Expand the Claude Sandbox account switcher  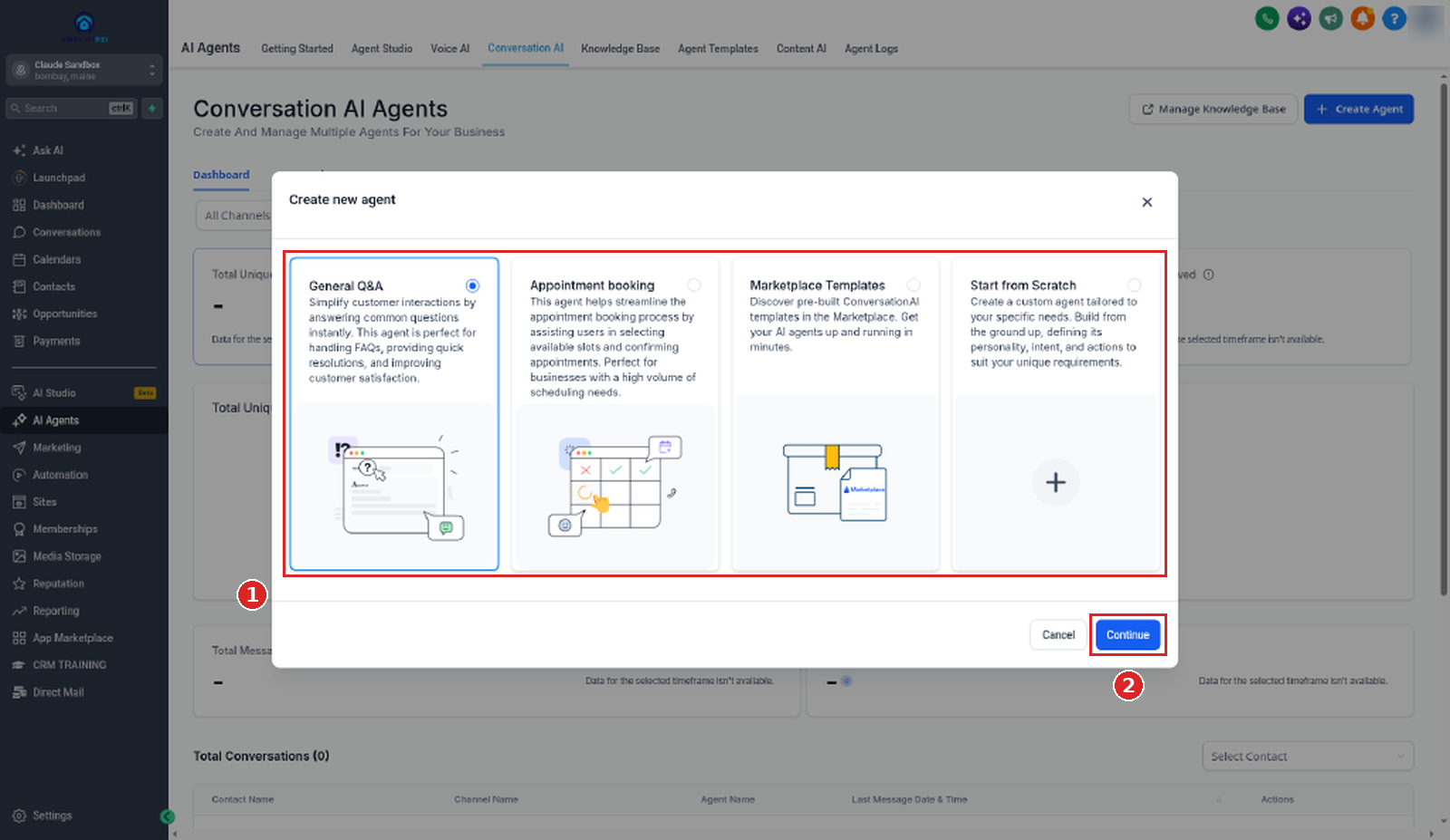84,70
